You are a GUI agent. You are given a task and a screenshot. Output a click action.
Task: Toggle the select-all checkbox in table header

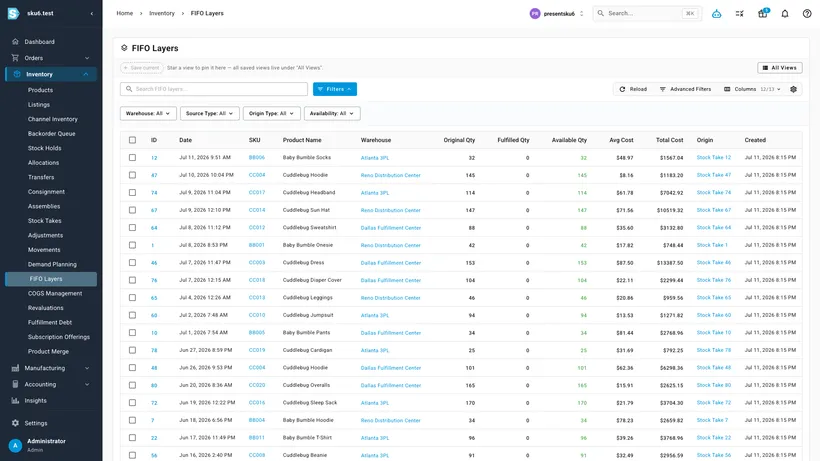pyautogui.click(x=132, y=140)
